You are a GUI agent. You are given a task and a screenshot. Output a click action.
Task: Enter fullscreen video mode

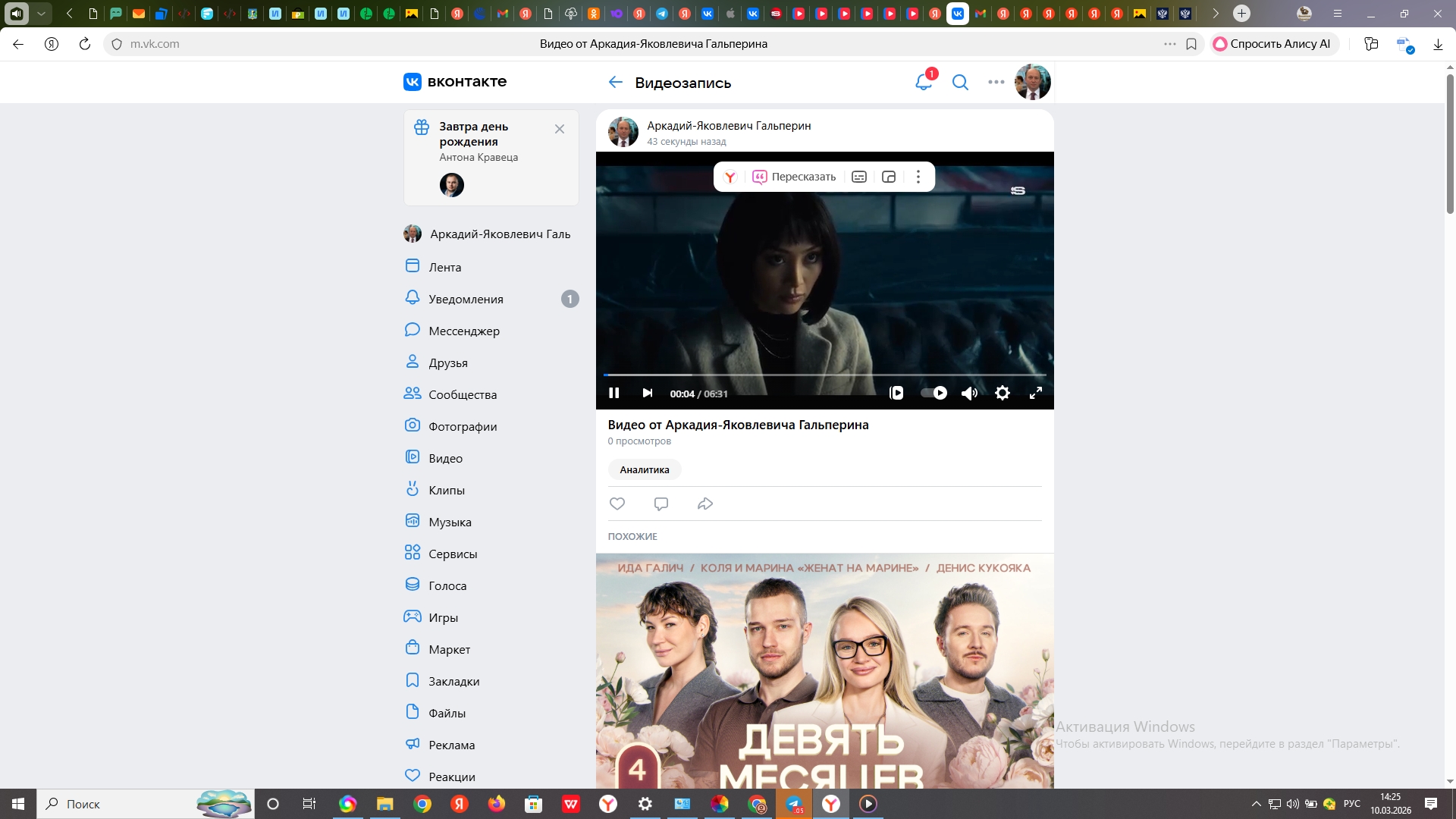click(x=1035, y=393)
